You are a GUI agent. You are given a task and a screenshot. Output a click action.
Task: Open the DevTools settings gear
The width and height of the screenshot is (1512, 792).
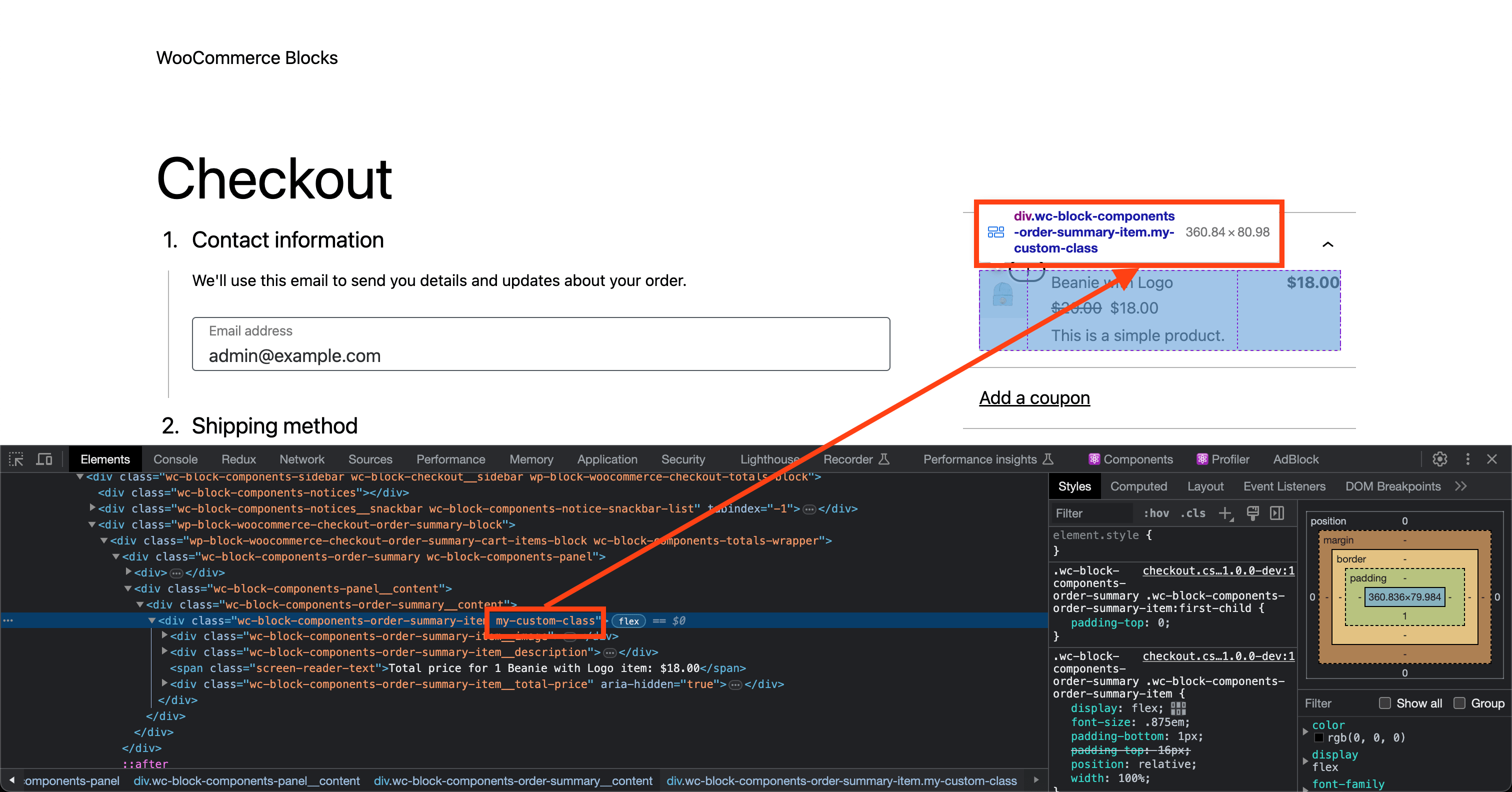1441,459
